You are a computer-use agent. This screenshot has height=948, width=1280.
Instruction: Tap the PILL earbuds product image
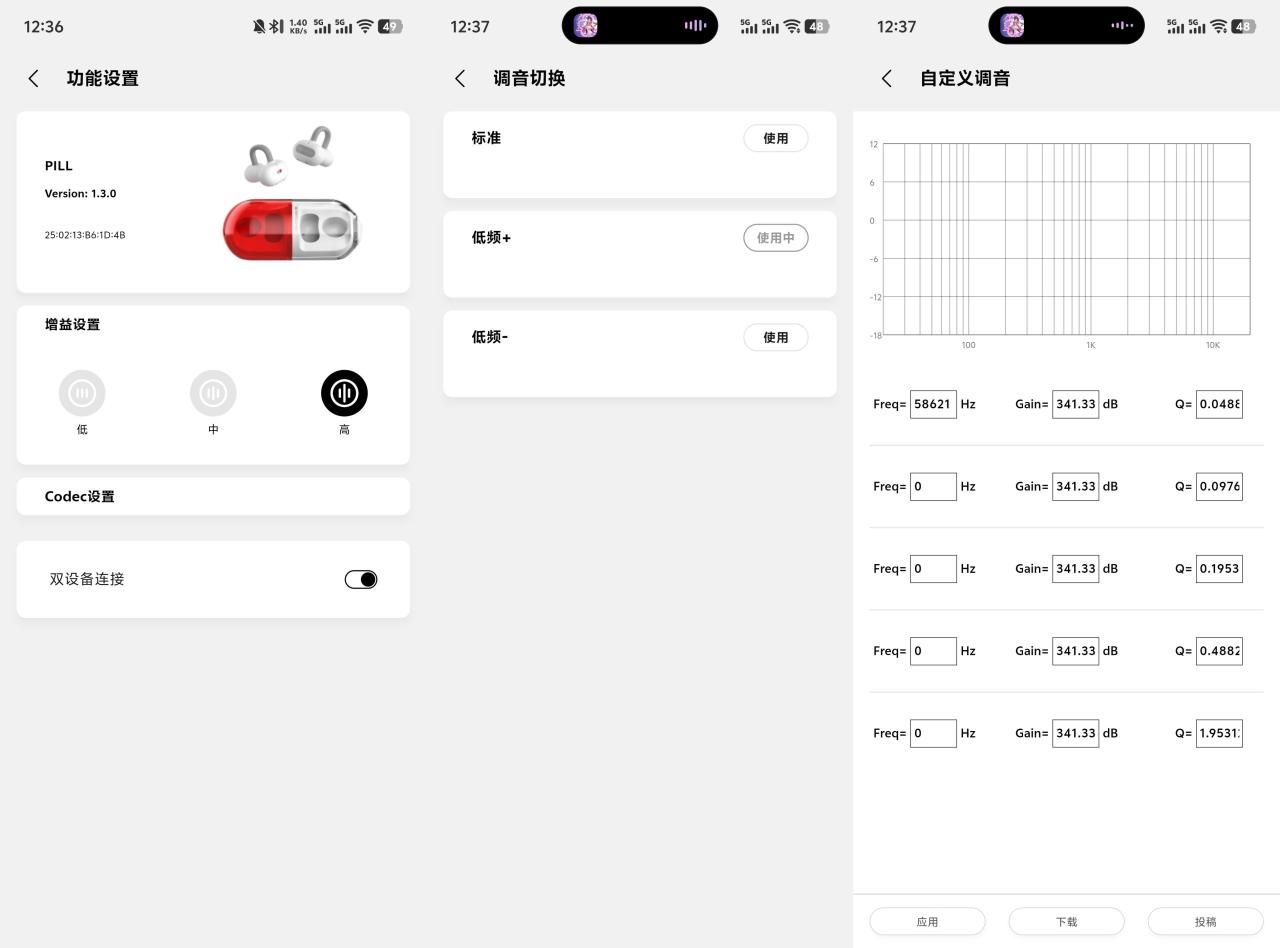[292, 193]
